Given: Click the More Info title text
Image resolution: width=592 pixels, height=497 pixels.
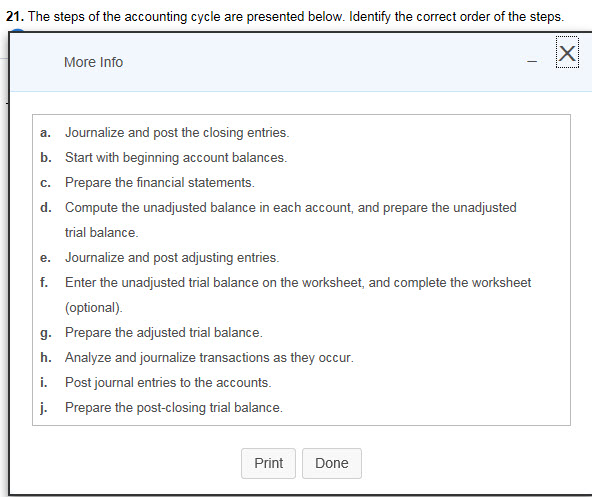Looking at the screenshot, I should click(x=94, y=62).
